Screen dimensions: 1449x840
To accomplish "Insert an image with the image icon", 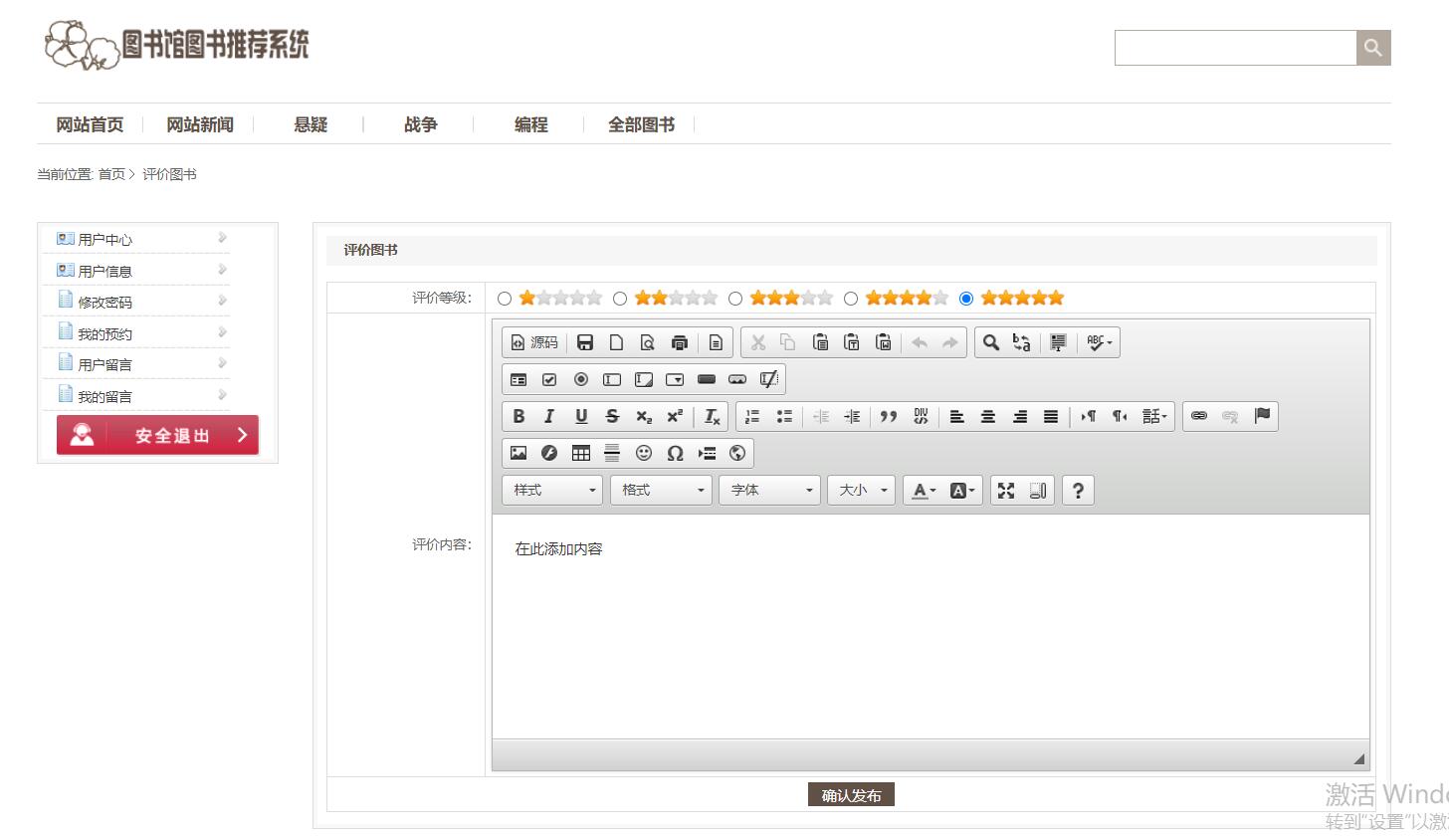I will tap(518, 453).
